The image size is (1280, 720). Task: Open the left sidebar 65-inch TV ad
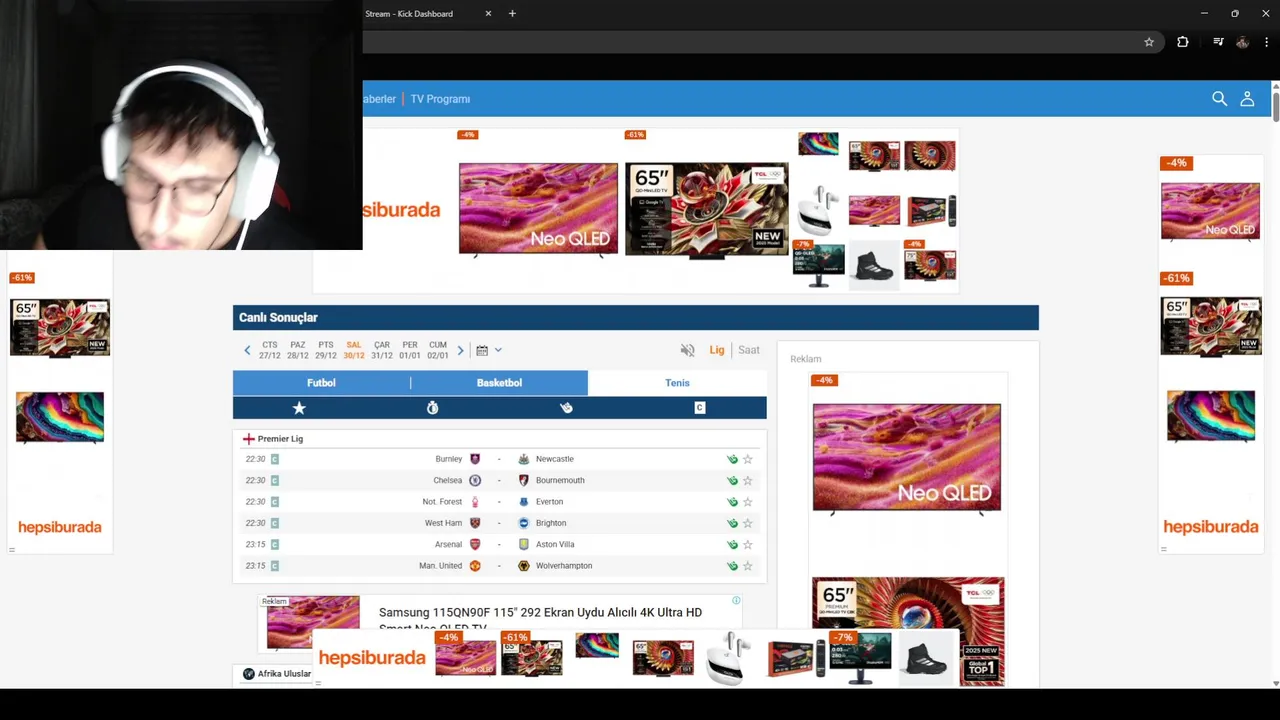point(60,327)
